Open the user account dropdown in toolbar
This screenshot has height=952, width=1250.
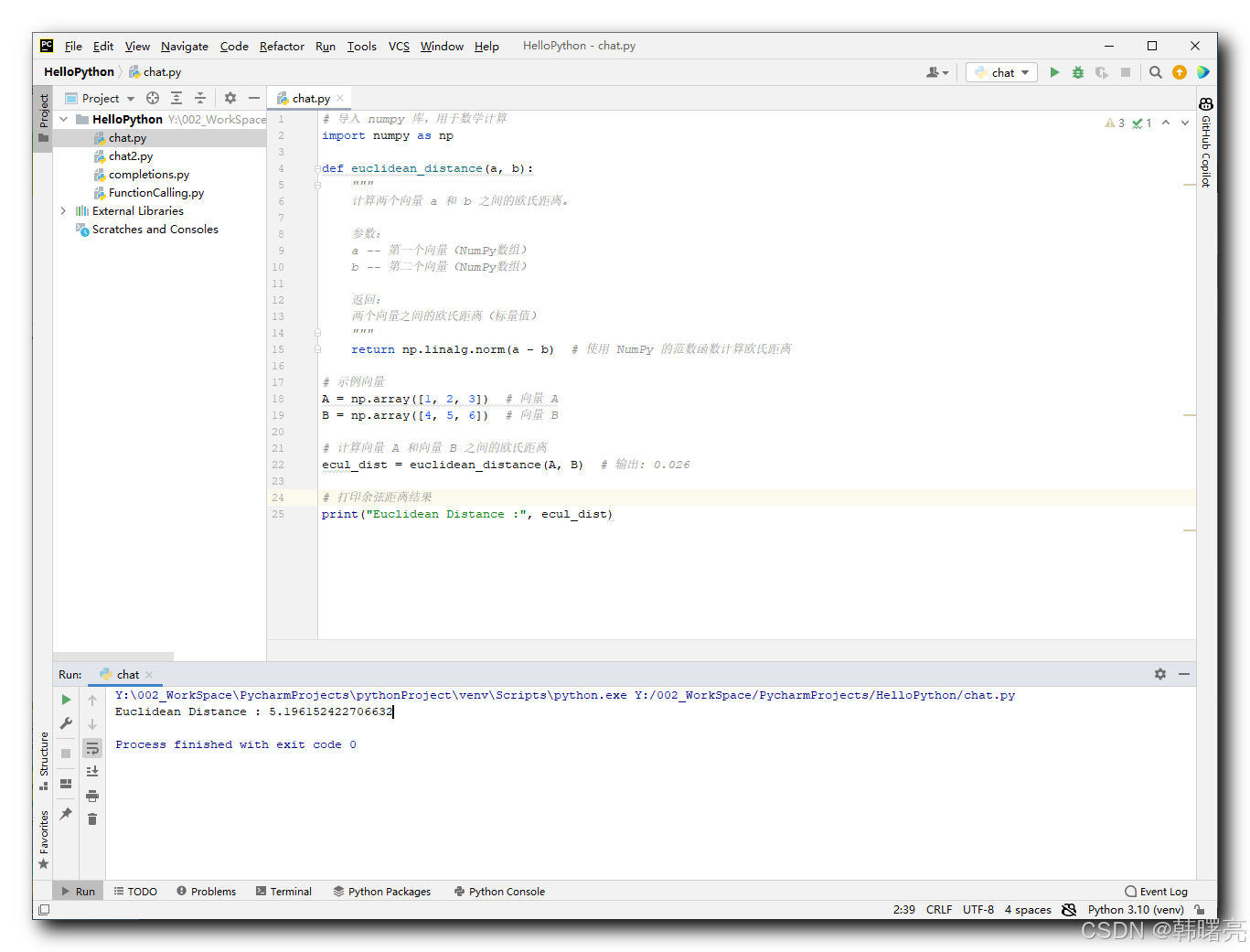937,72
